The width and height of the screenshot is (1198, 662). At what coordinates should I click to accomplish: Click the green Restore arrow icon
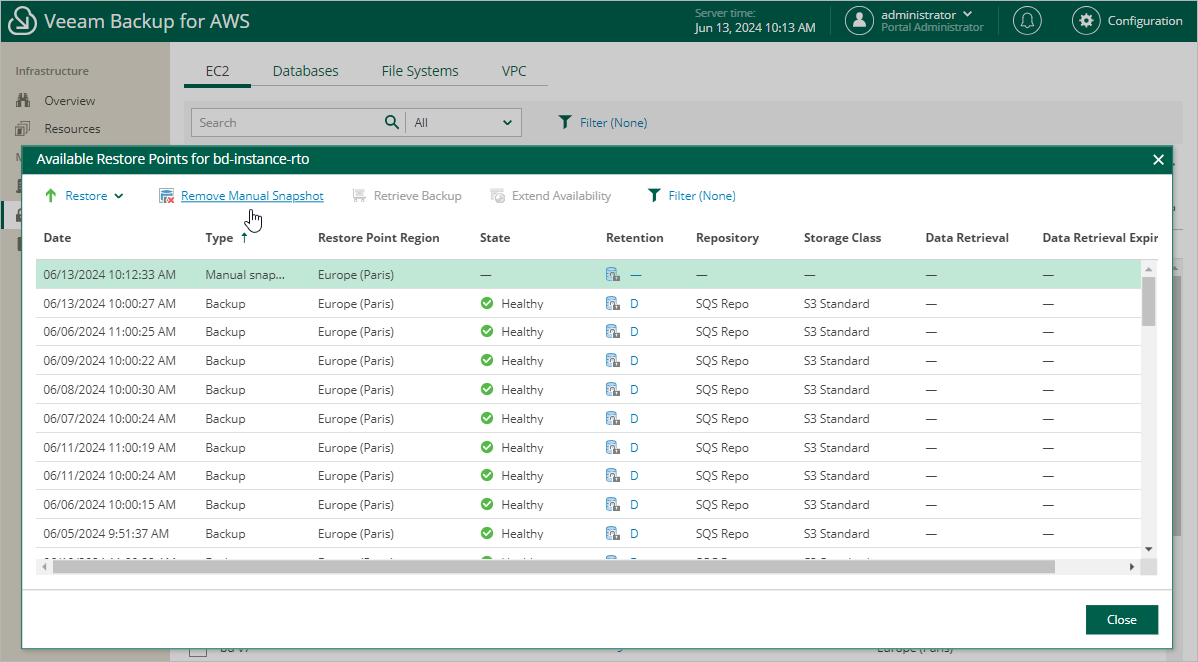tap(50, 196)
